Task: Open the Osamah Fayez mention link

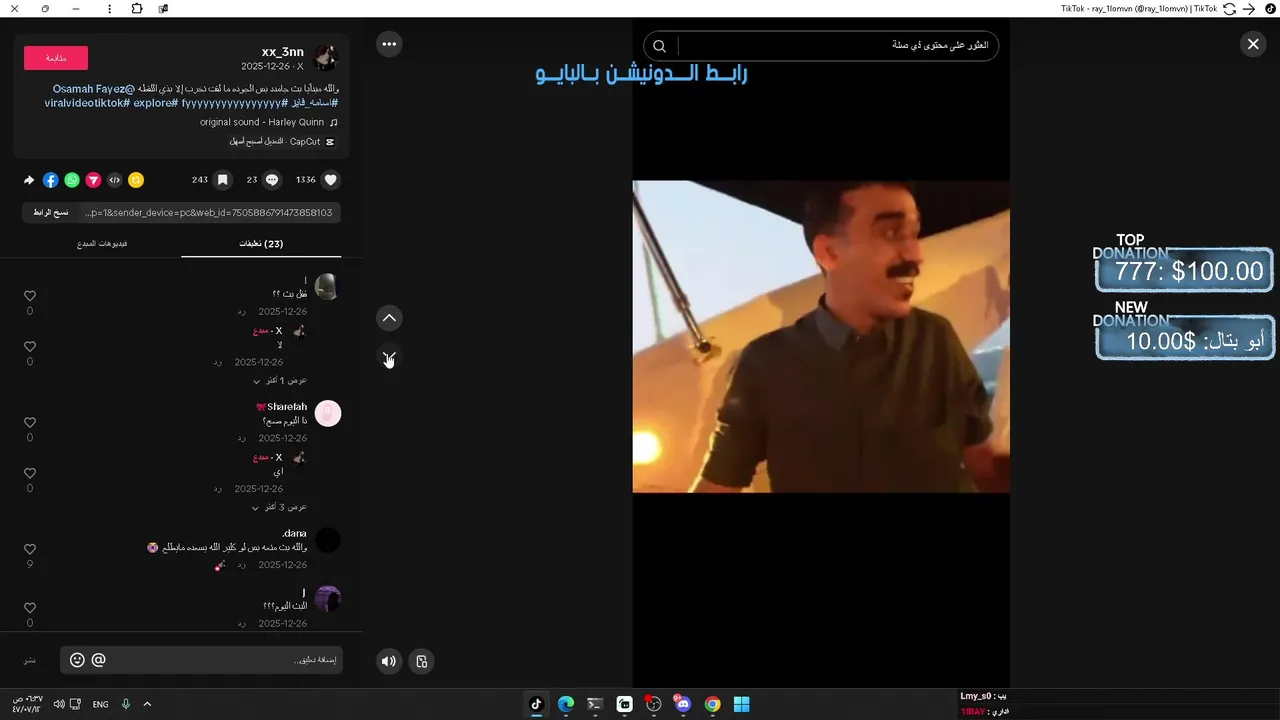Action: click(92, 89)
